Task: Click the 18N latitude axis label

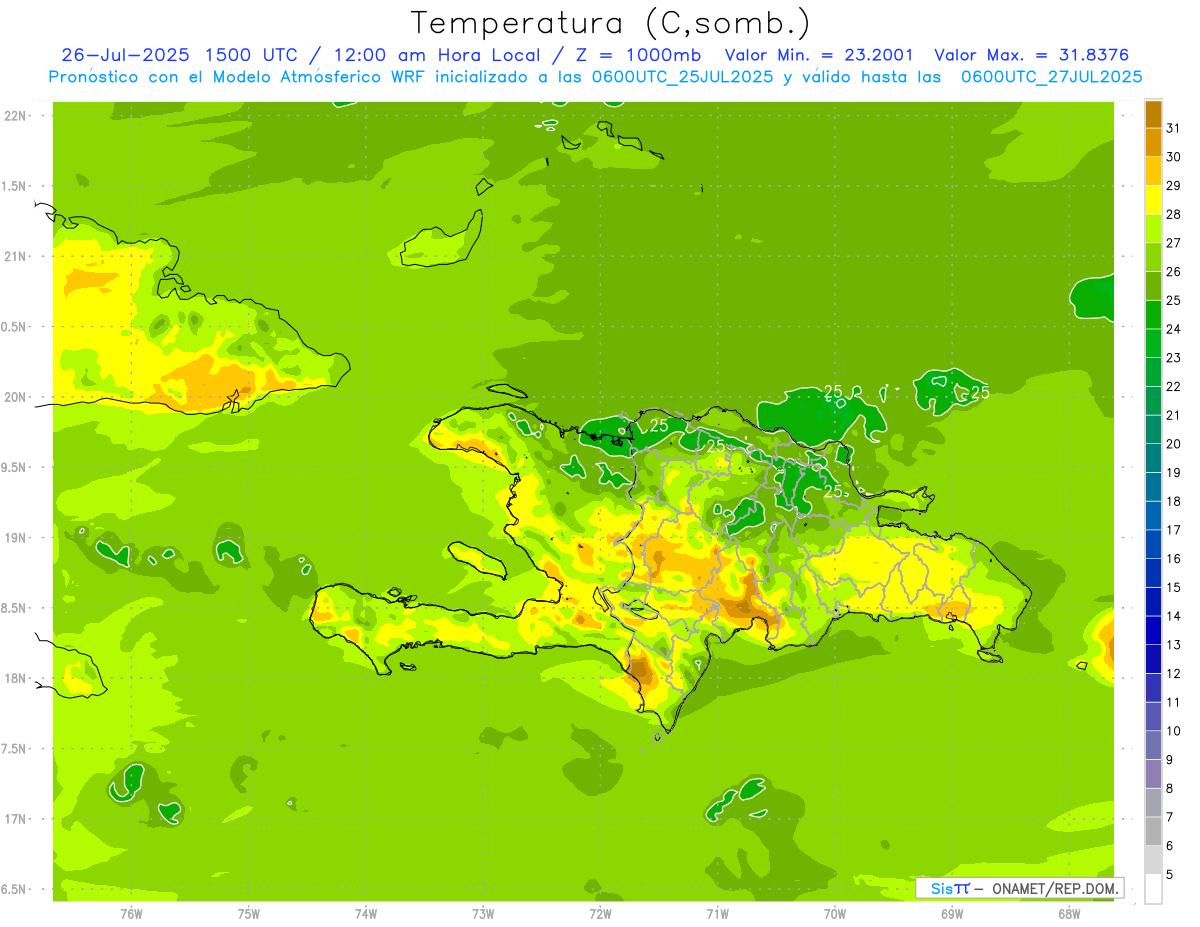Action: (x=14, y=678)
